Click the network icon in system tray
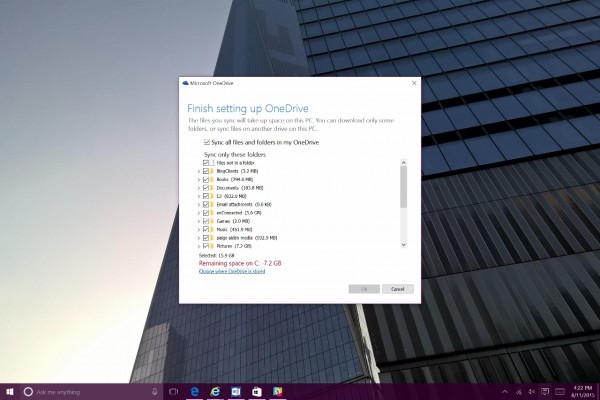Image resolution: width=600 pixels, height=400 pixels. (x=518, y=392)
